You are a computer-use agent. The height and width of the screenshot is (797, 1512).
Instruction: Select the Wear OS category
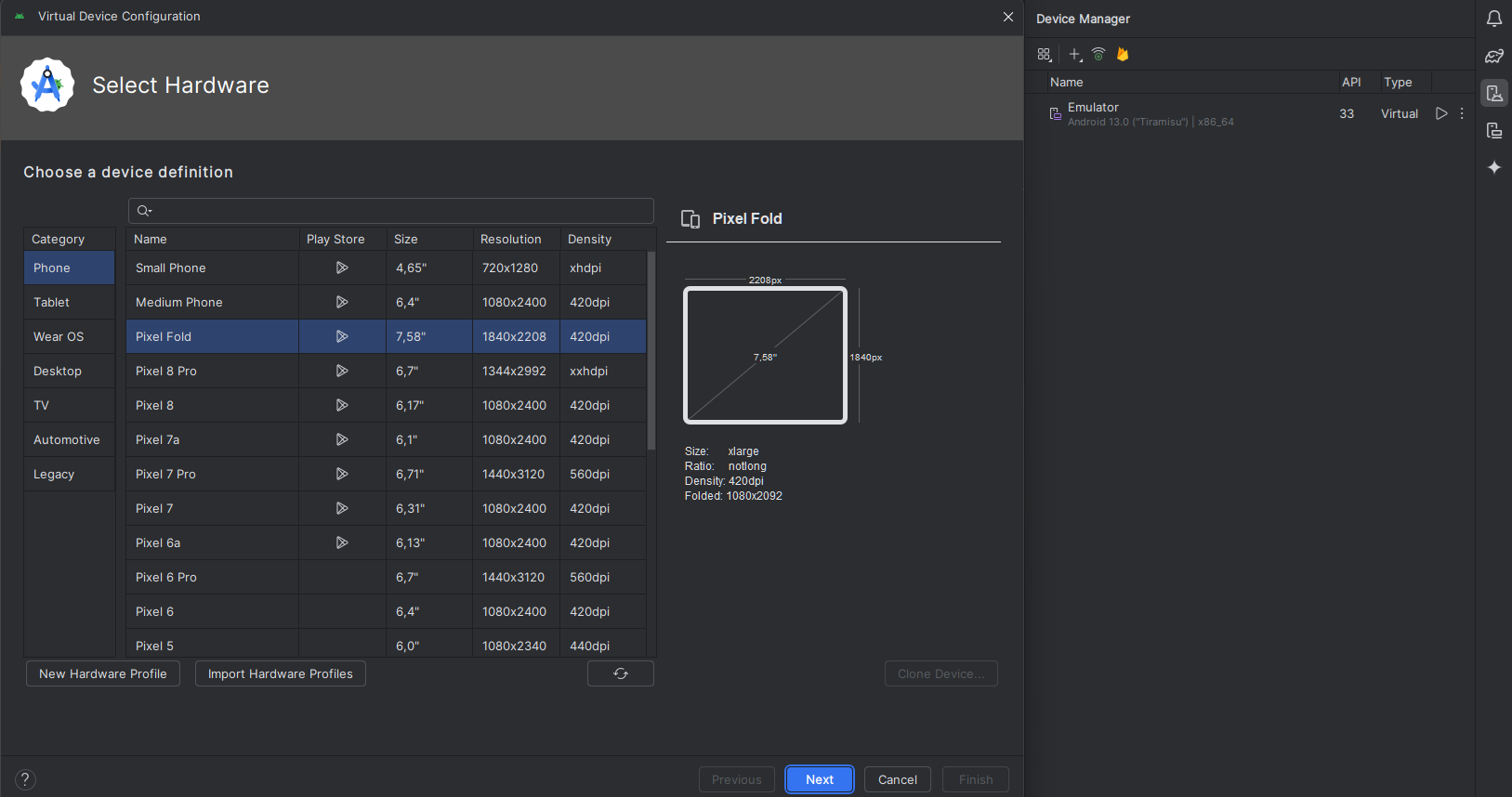pyautogui.click(x=70, y=336)
